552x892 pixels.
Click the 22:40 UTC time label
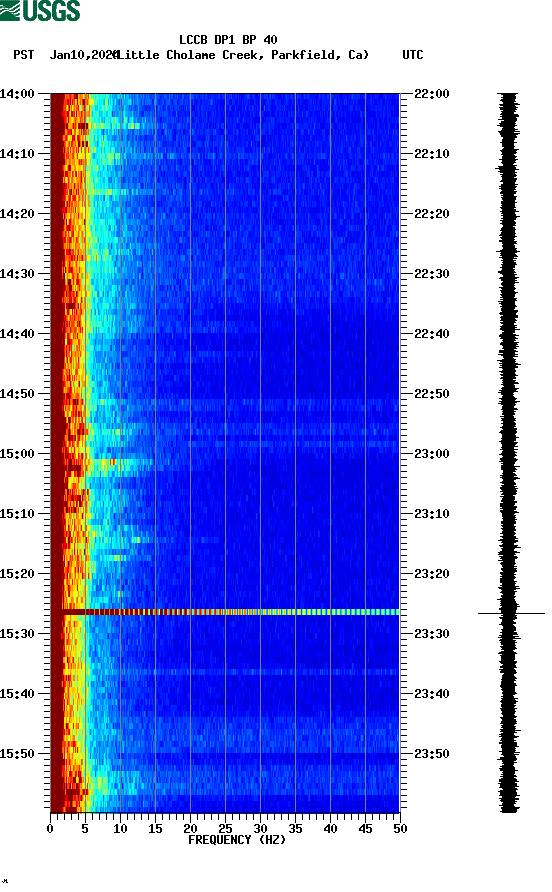point(431,334)
